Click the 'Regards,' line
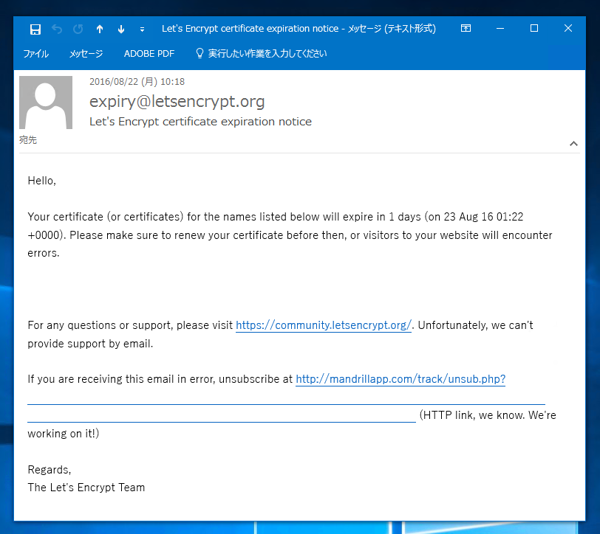The height and width of the screenshot is (534, 600). click(x=49, y=469)
